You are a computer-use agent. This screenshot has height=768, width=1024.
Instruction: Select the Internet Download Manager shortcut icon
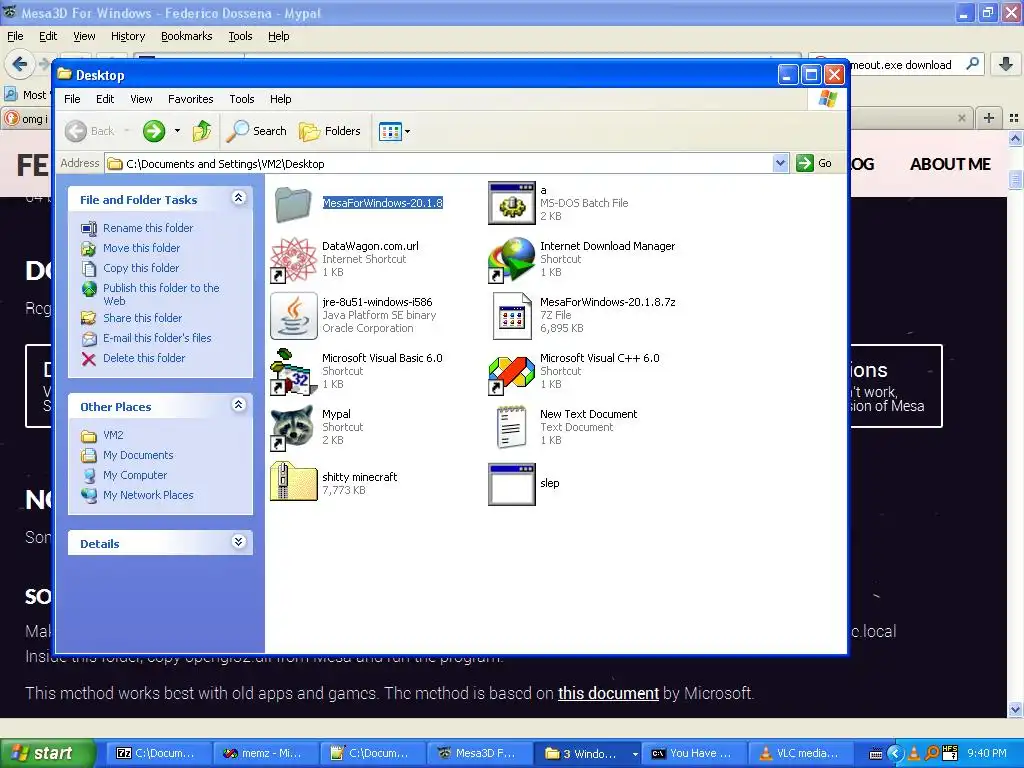click(512, 259)
